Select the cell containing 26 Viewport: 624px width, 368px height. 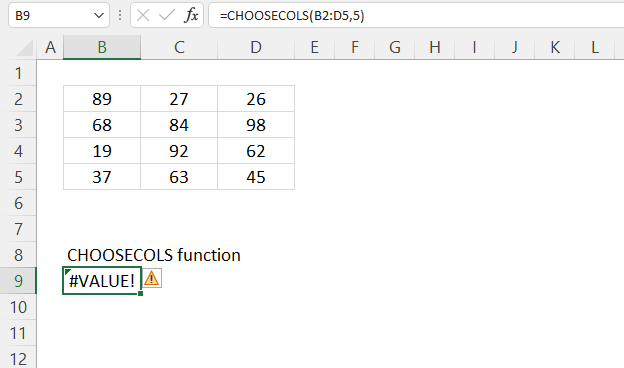(256, 99)
